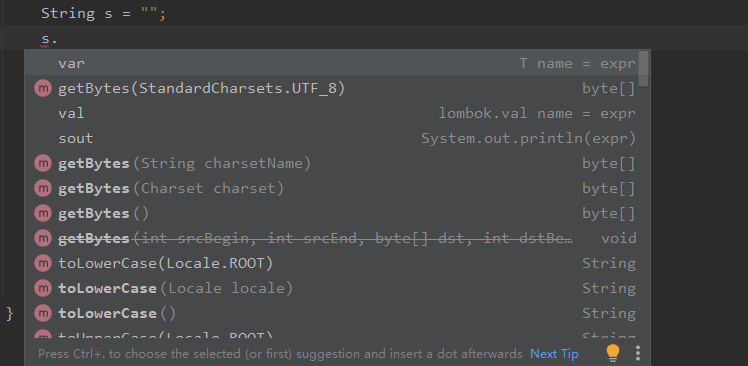
Task: Open the Next Tip link
Action: tap(554, 354)
